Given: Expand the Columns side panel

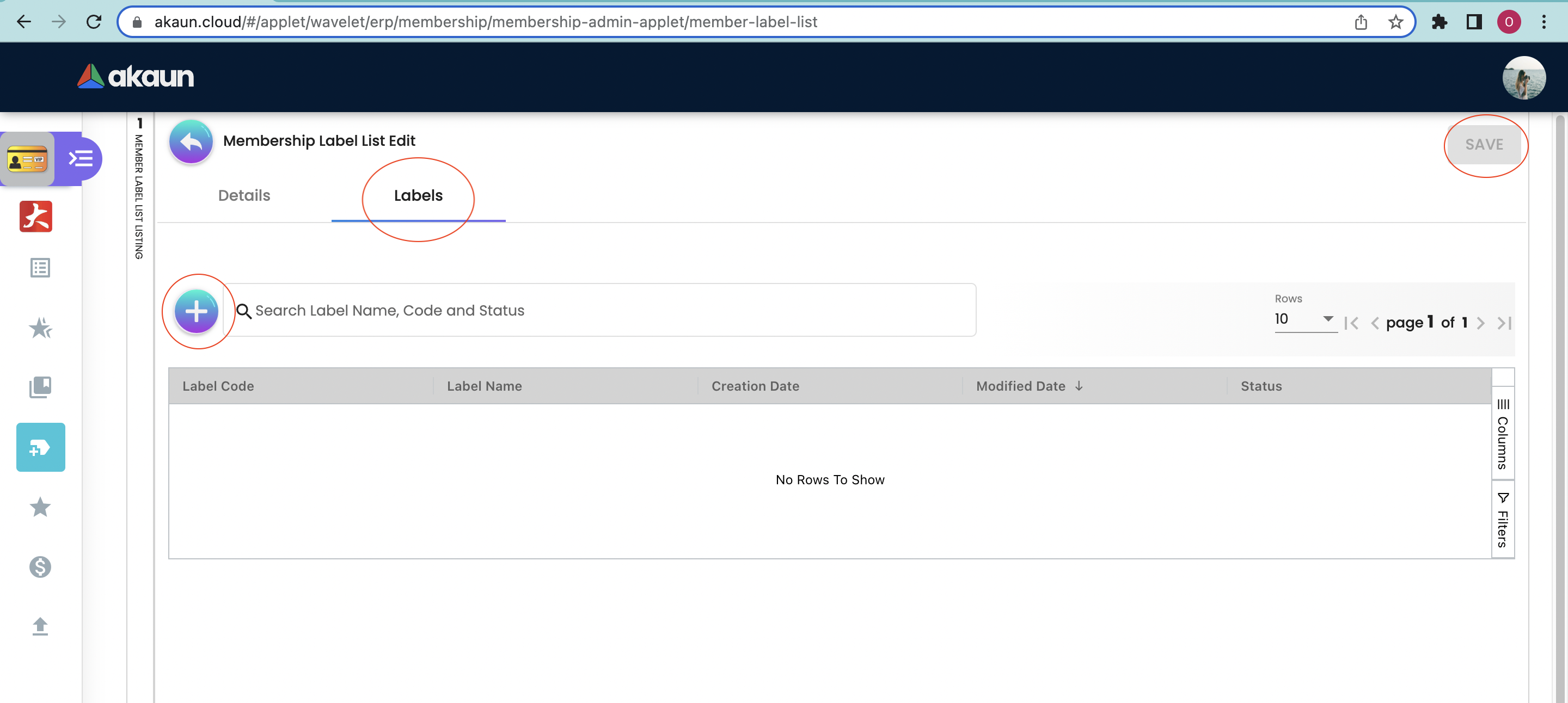Looking at the screenshot, I should coord(1502,434).
